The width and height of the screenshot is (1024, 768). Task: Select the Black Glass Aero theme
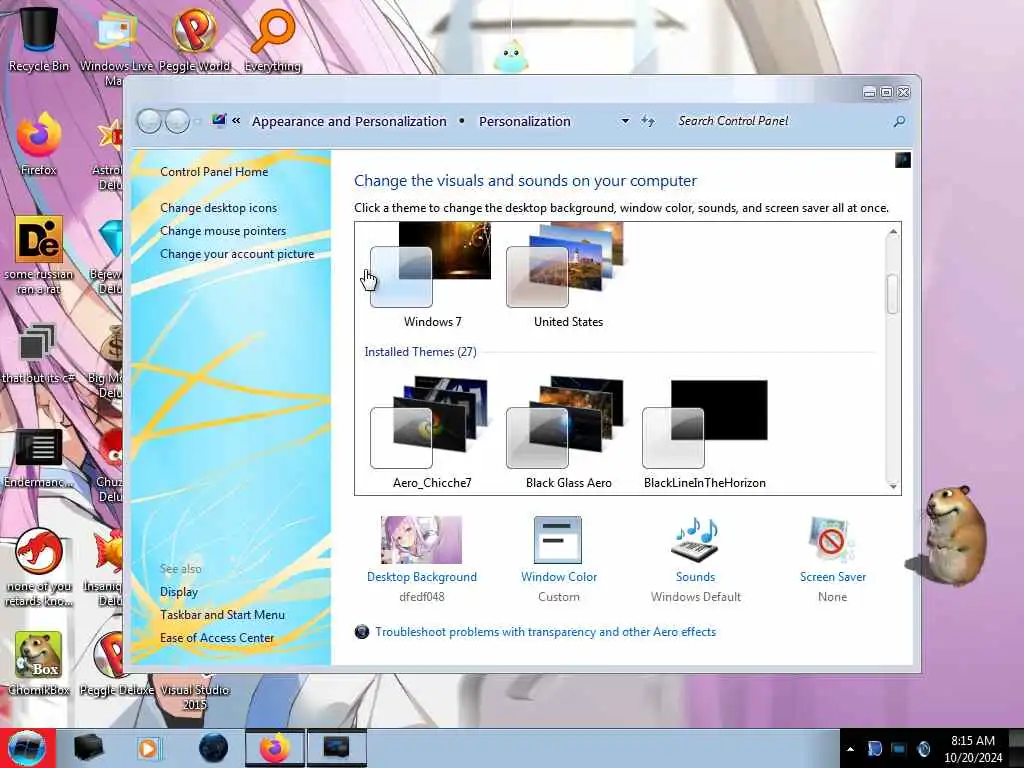tap(567, 432)
